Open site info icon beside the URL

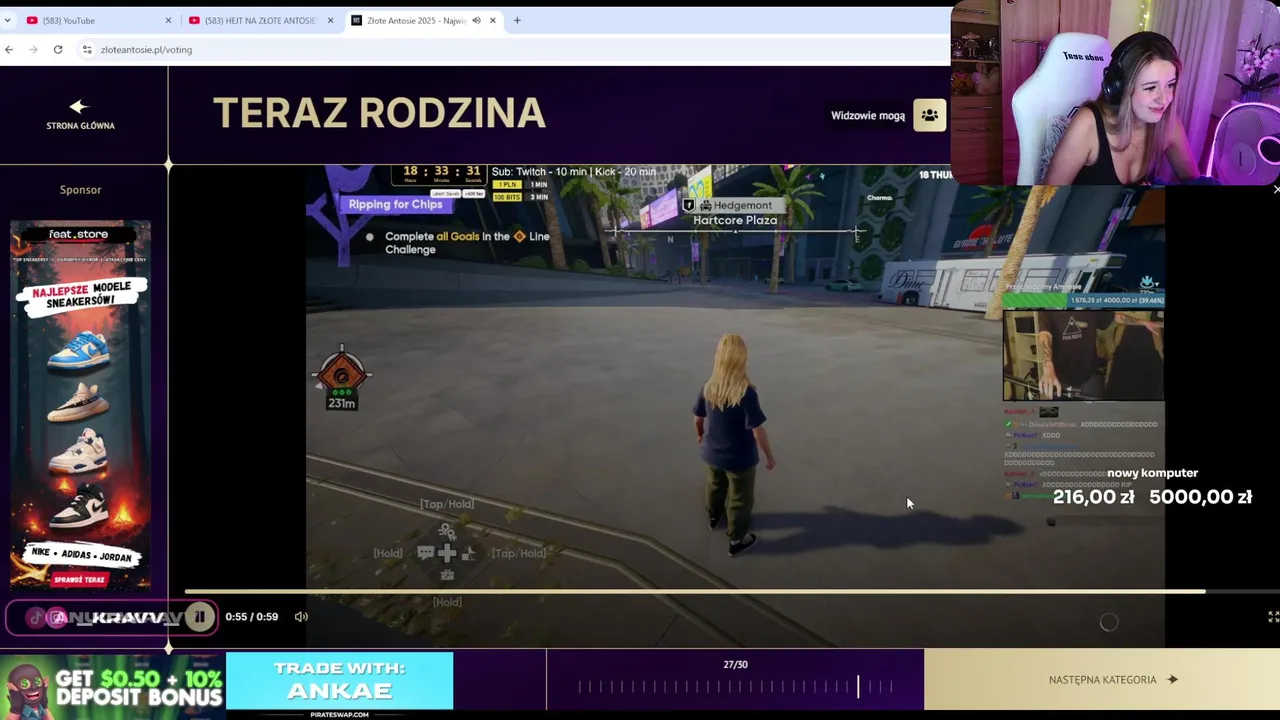[x=87, y=49]
